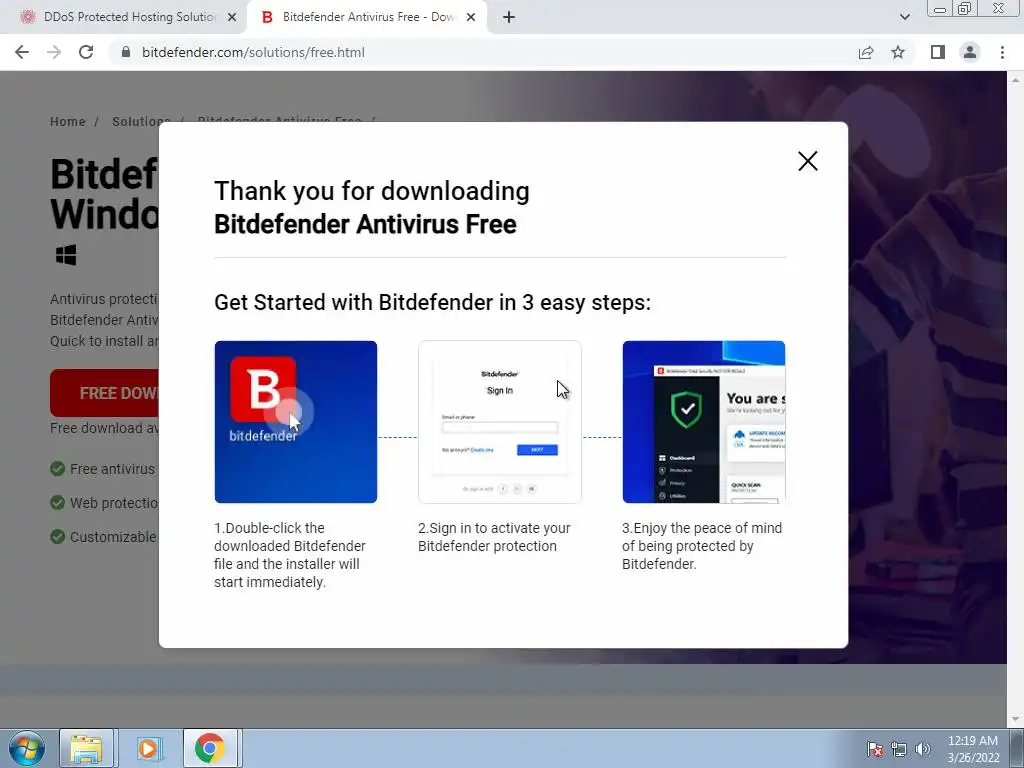Click '1.Double-click the downloaded' caption
Screen dimensions: 1024x768
(x=290, y=555)
